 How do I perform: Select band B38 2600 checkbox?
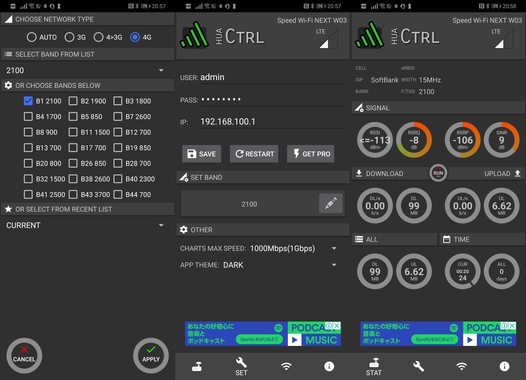tap(73, 179)
